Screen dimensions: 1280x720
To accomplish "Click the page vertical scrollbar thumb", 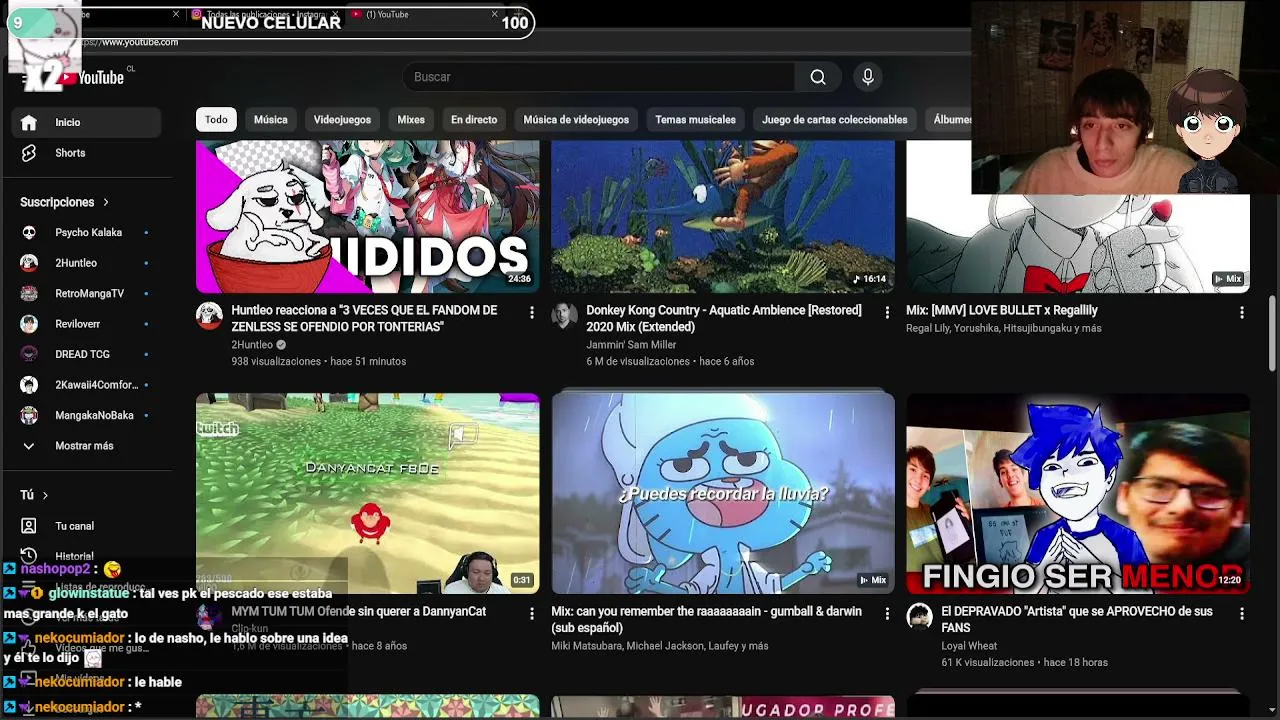I will point(1273,333).
